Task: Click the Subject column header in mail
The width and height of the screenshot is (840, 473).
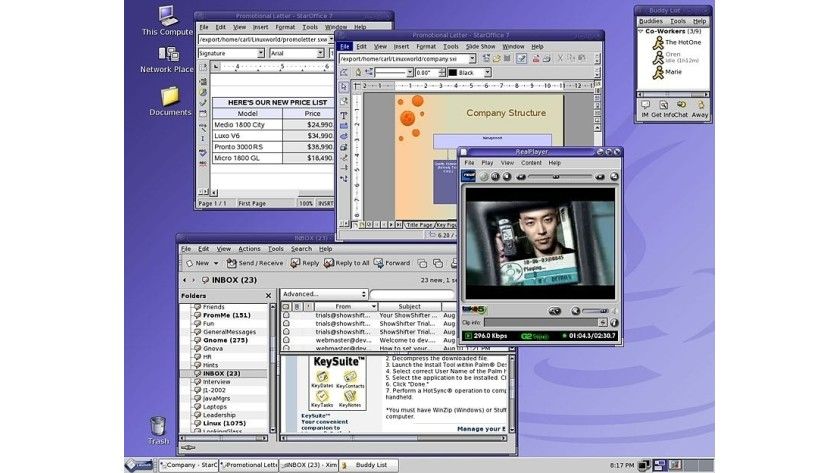Action: (x=409, y=306)
